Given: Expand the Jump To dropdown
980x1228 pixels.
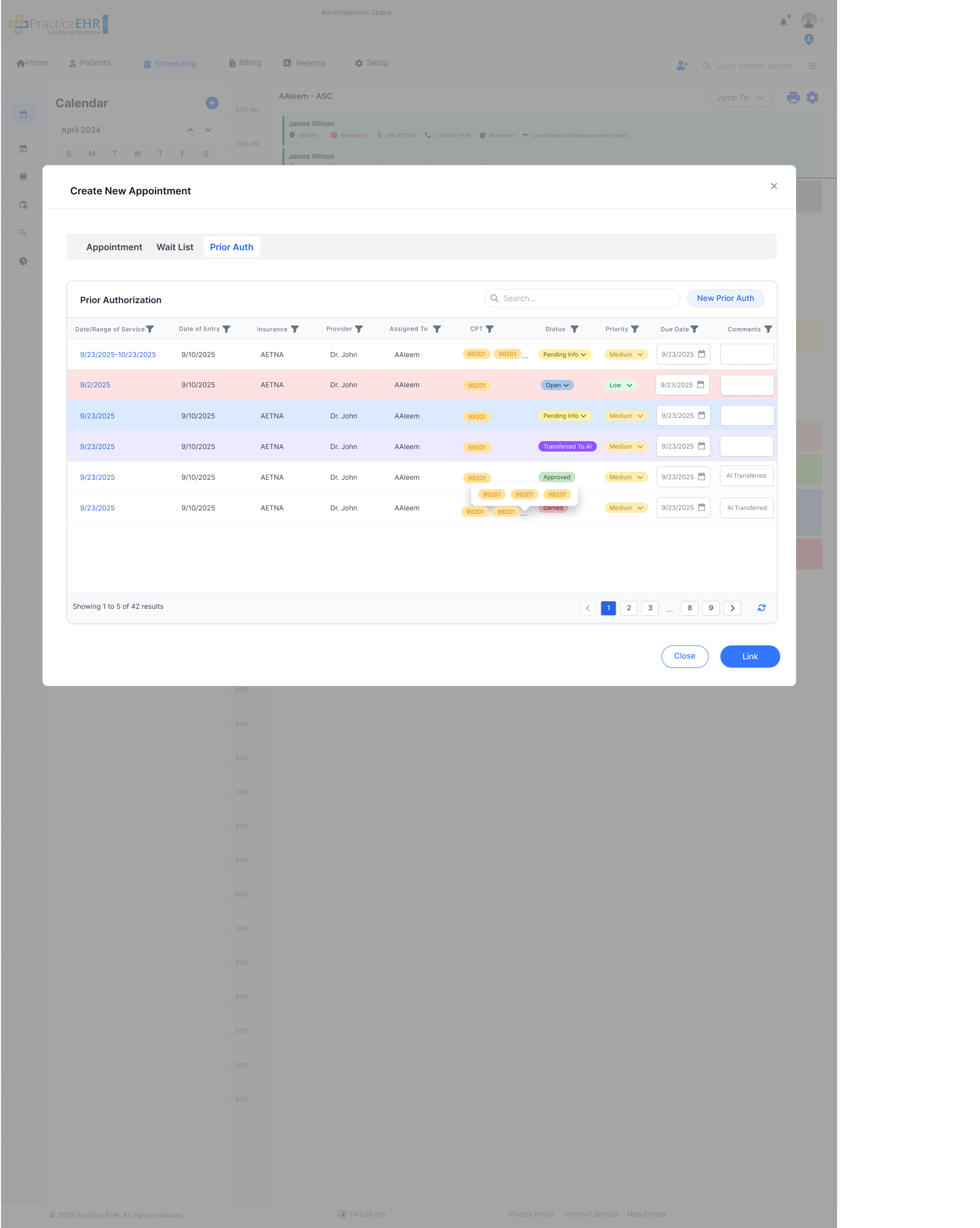Looking at the screenshot, I should coord(740,97).
